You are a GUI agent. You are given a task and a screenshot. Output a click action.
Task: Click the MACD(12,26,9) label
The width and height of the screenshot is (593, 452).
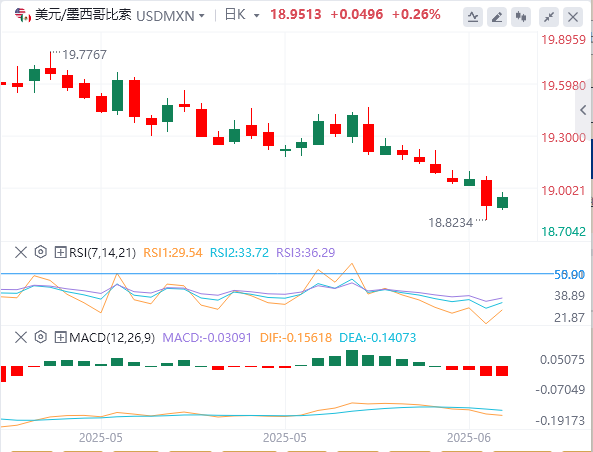pos(112,337)
